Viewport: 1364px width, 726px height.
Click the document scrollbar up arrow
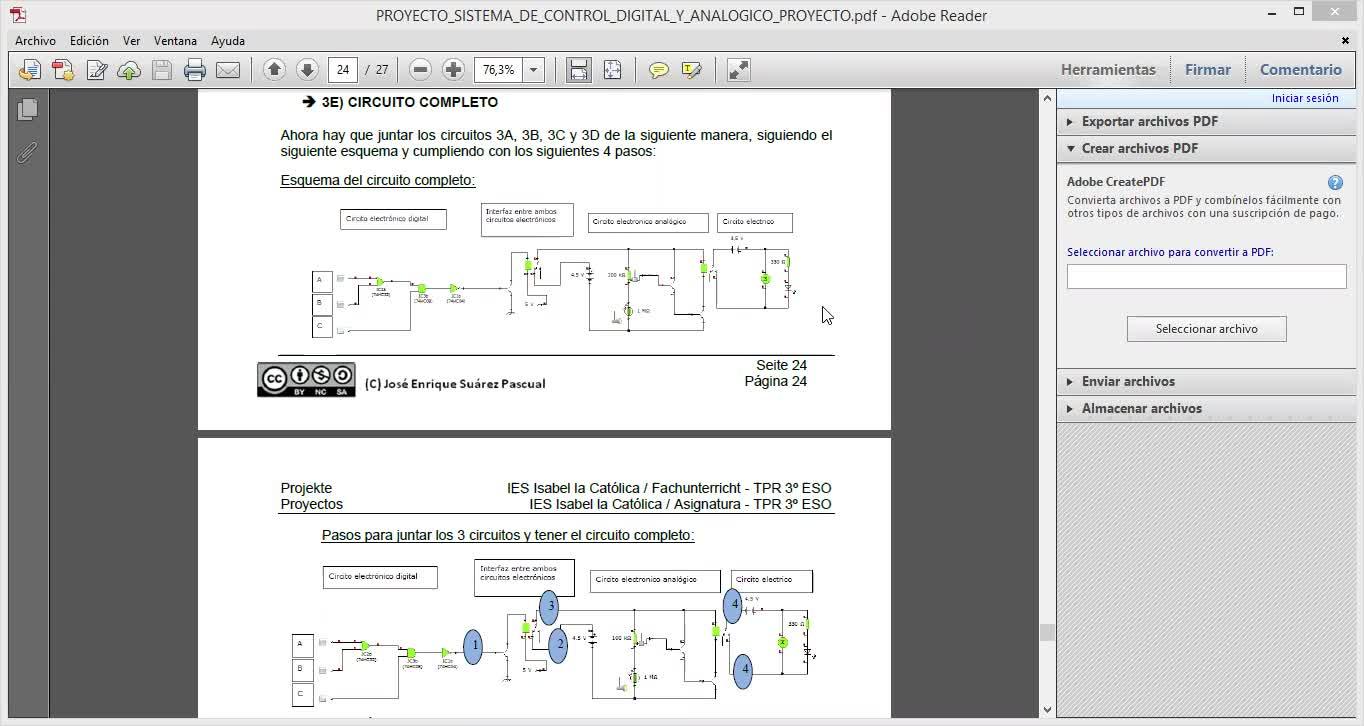click(x=1048, y=98)
